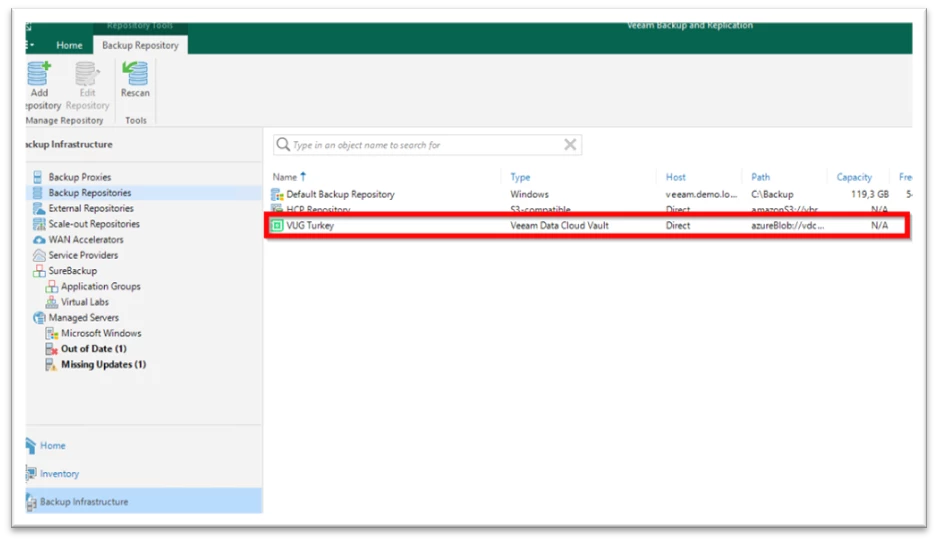Open Virtual Labs node
This screenshot has height=542, width=938.
(85, 302)
